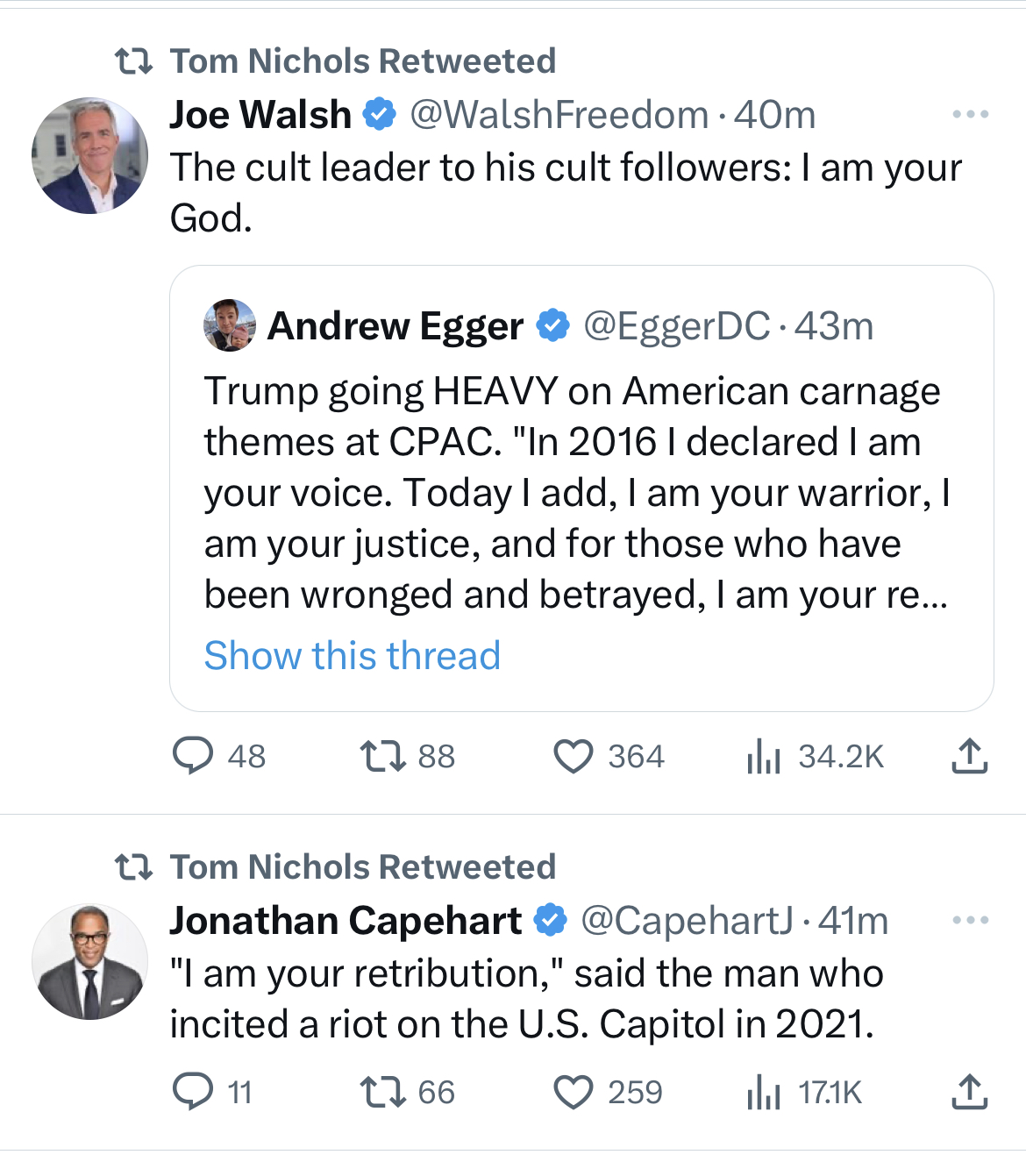Reply to Jonathan Capehart's tweet

tap(193, 1092)
